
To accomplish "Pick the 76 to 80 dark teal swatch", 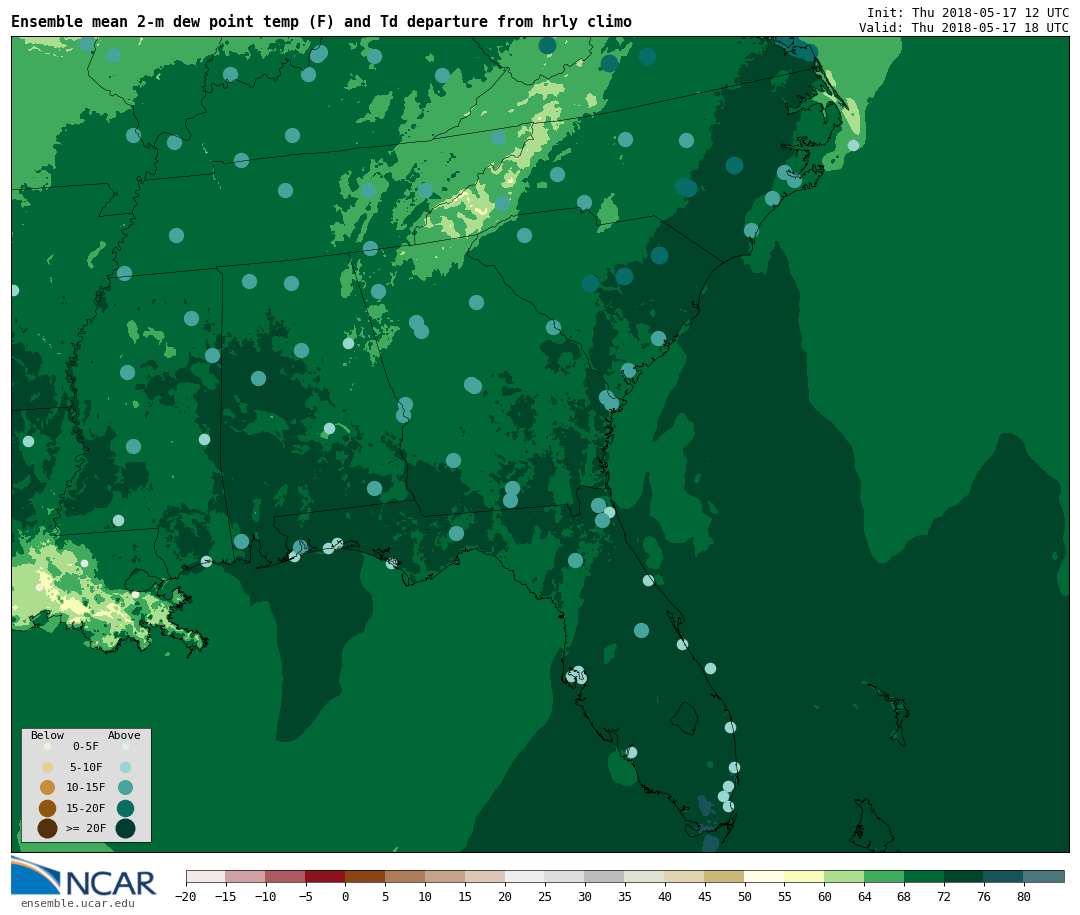I will (x=1005, y=876).
